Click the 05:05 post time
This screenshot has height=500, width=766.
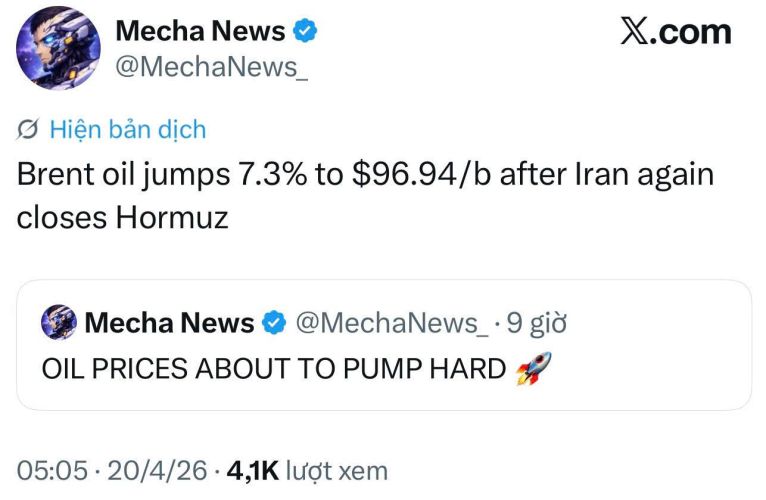coord(52,471)
